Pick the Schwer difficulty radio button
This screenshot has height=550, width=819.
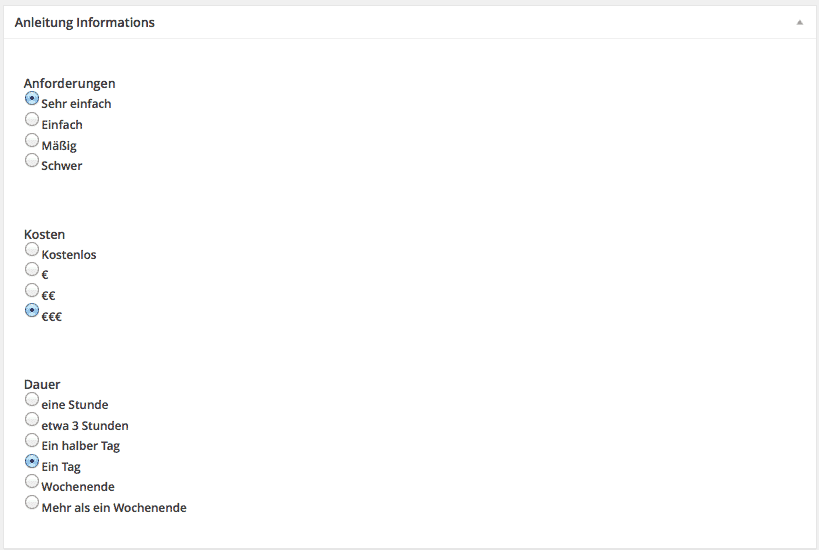point(32,161)
